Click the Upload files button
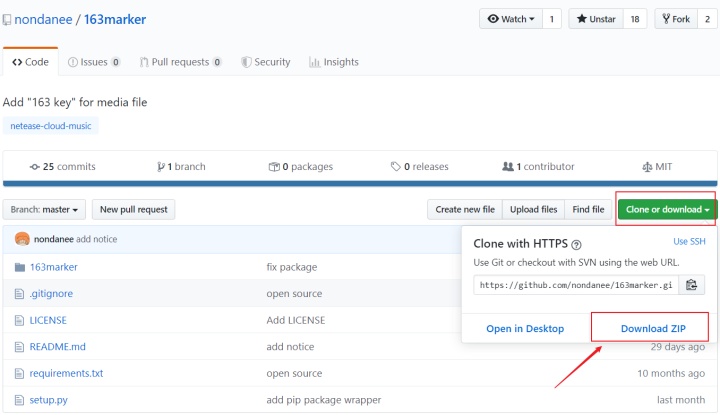This screenshot has height=415, width=720. coord(534,209)
